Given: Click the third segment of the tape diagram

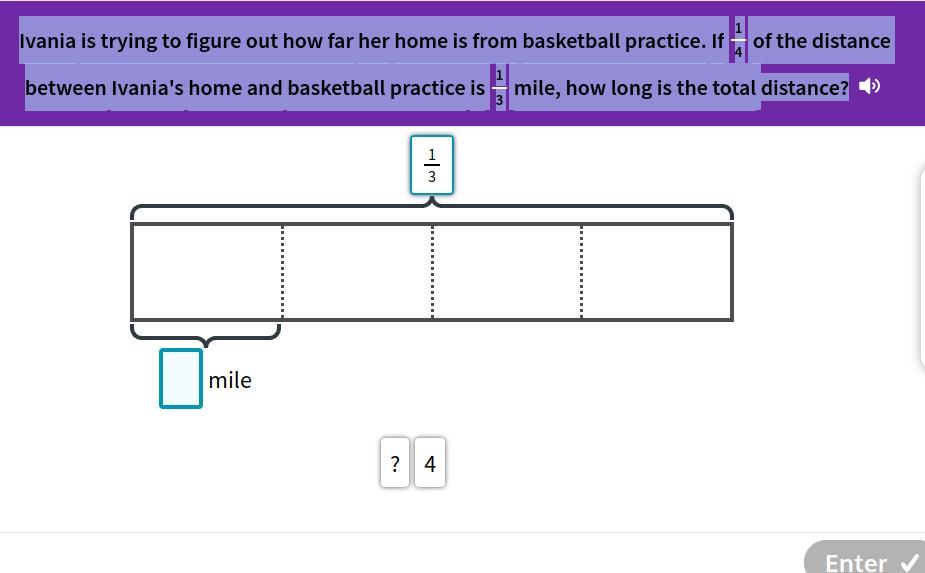Looking at the screenshot, I should click(507, 272).
